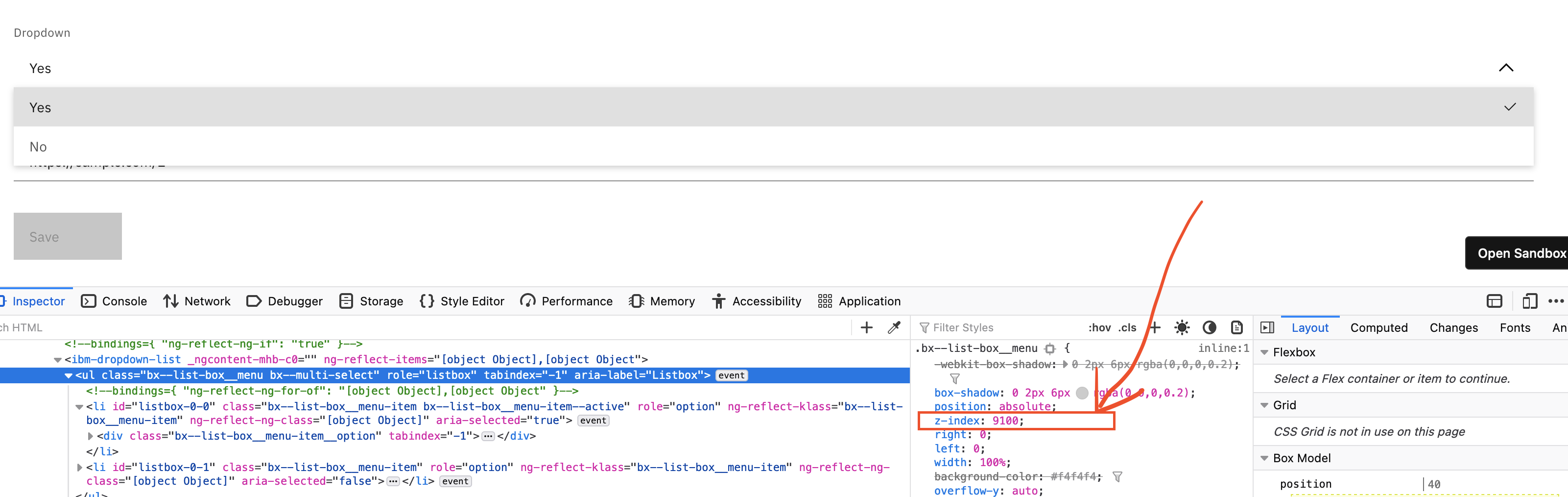Toggle light color scheme simulation sun icon

[x=1182, y=328]
